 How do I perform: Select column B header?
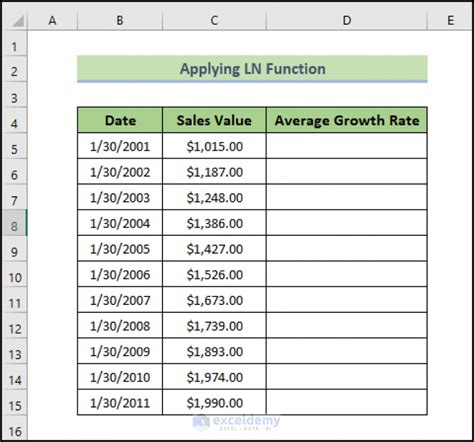pos(120,20)
